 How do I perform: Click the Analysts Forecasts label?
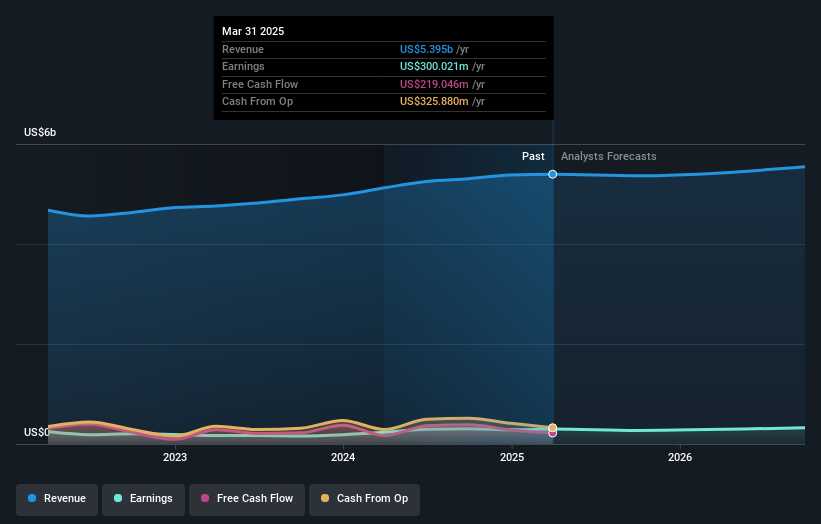[608, 157]
